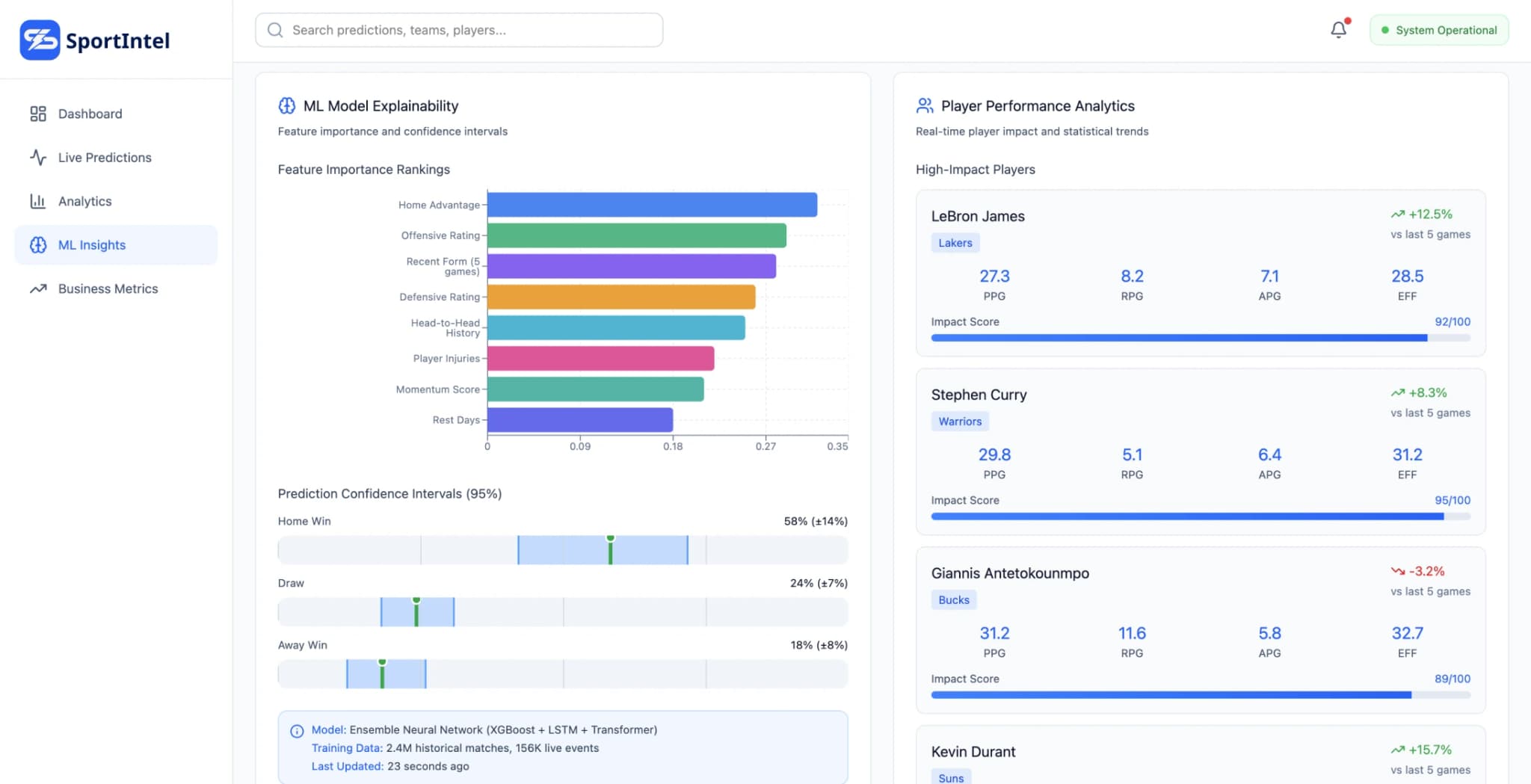
Task: Click inside the predictions search field
Action: point(459,30)
